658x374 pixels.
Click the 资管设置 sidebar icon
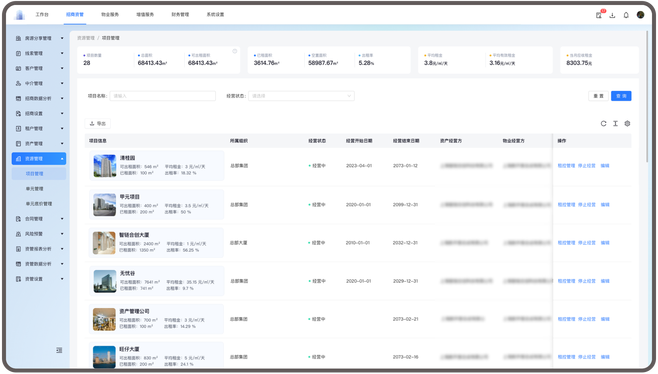pyautogui.click(x=18, y=279)
